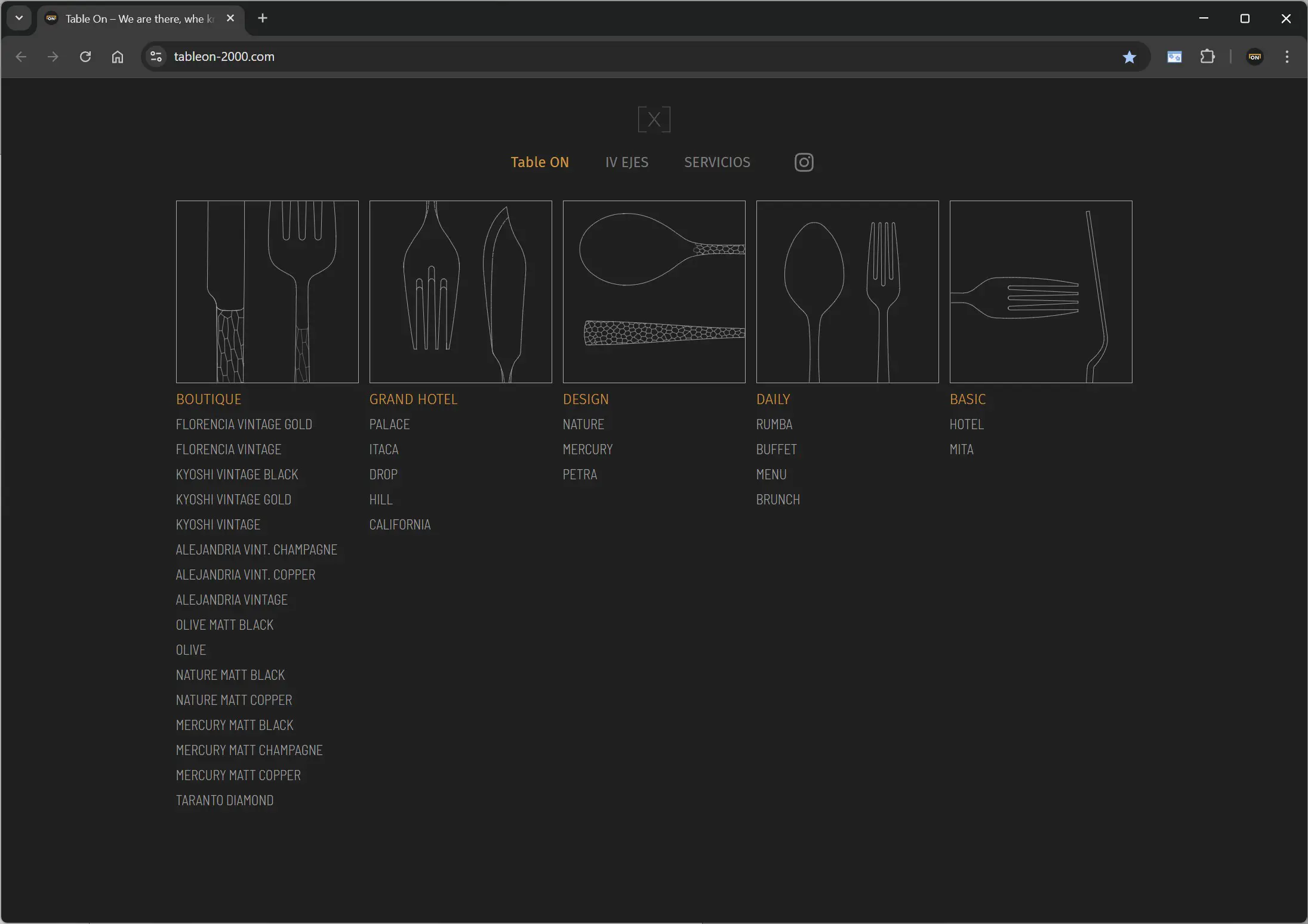Go to the CALIFORNIA collection link
The width and height of the screenshot is (1308, 924).
pos(399,525)
